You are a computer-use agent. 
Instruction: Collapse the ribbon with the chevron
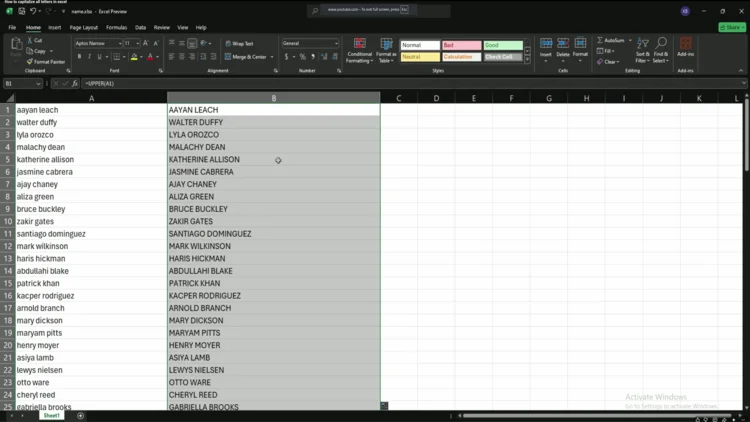(x=741, y=71)
